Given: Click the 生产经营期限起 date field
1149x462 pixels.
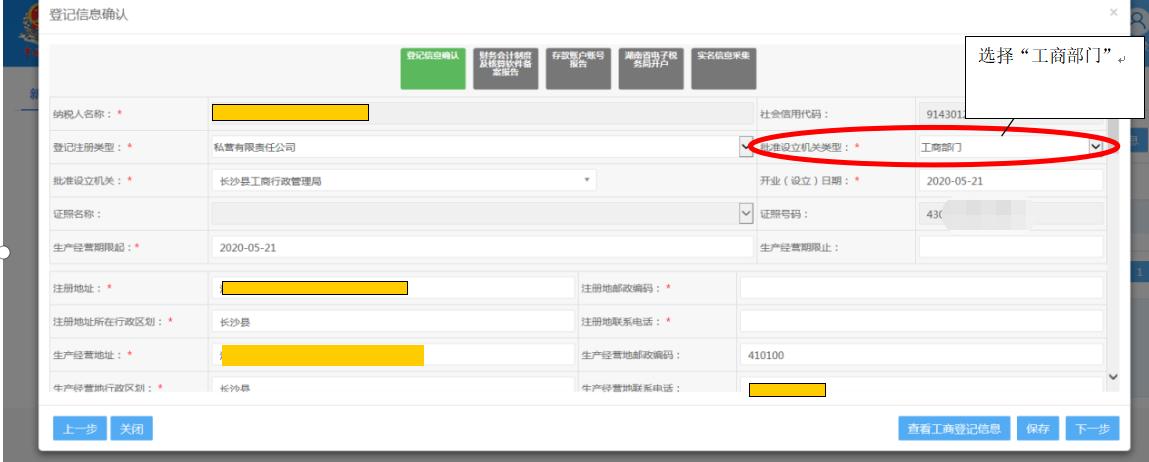Looking at the screenshot, I should pyautogui.click(x=482, y=247).
